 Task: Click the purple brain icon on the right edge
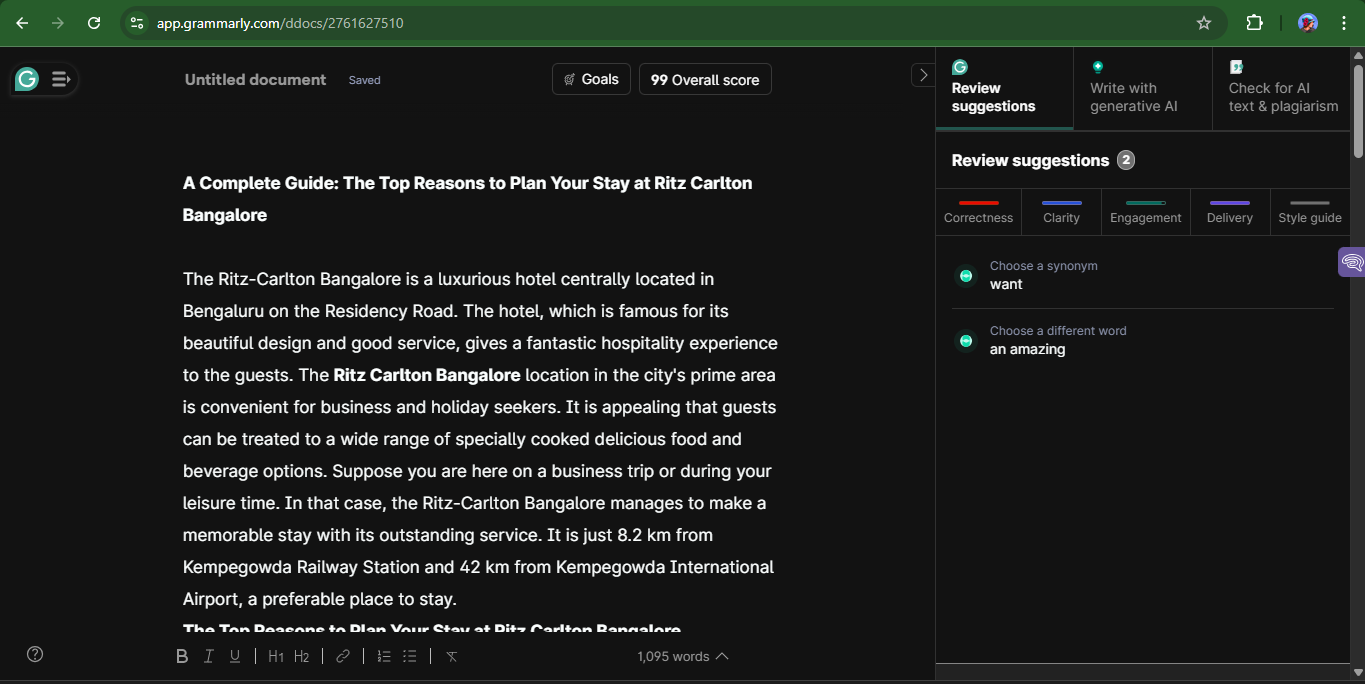(1352, 263)
